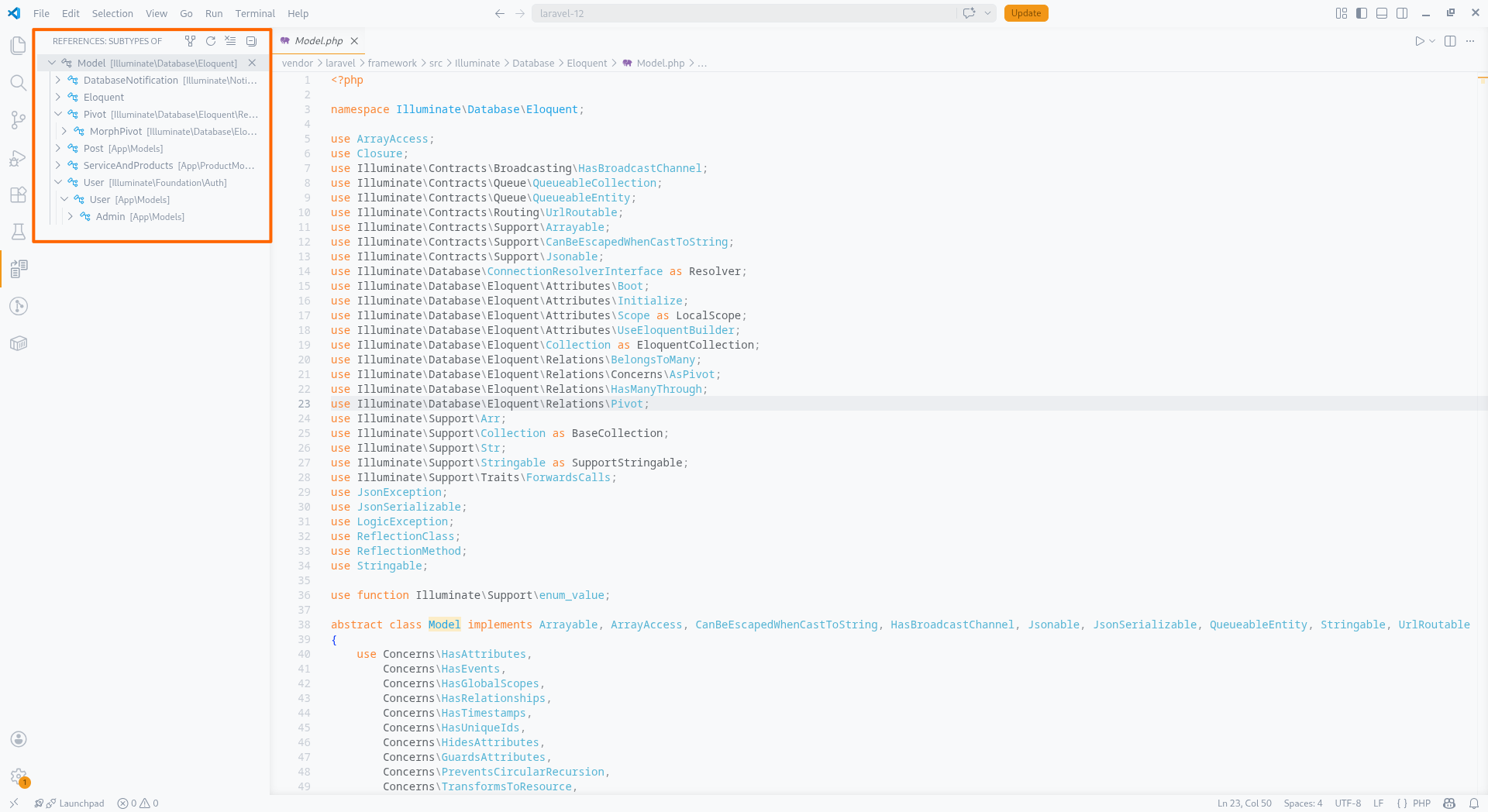Collapse the Pivot tree node
The height and width of the screenshot is (812, 1488).
(x=58, y=114)
